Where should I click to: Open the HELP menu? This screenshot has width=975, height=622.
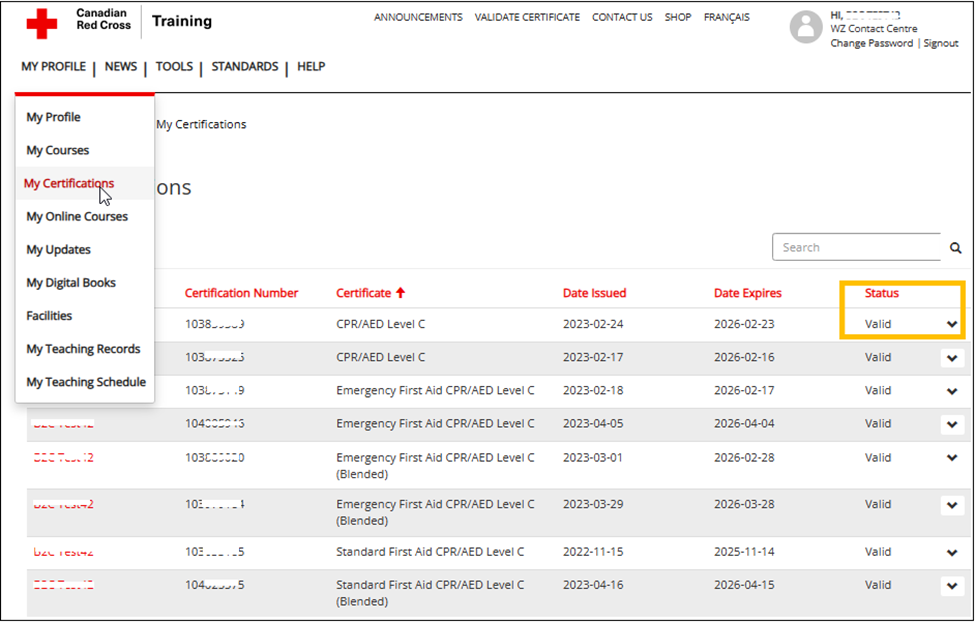(x=311, y=66)
